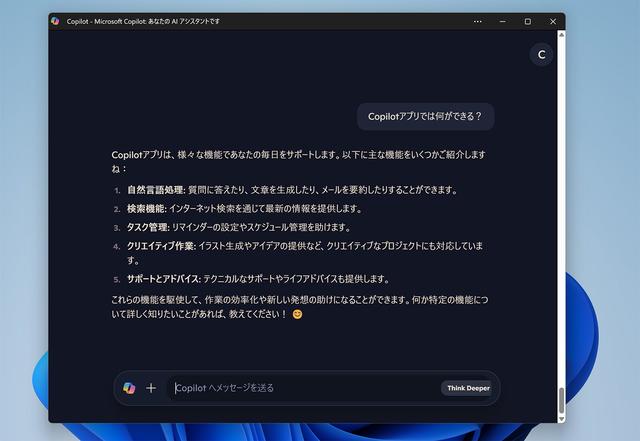Click the scrollbar up arrow
The height and width of the screenshot is (441, 640).
click(x=561, y=35)
